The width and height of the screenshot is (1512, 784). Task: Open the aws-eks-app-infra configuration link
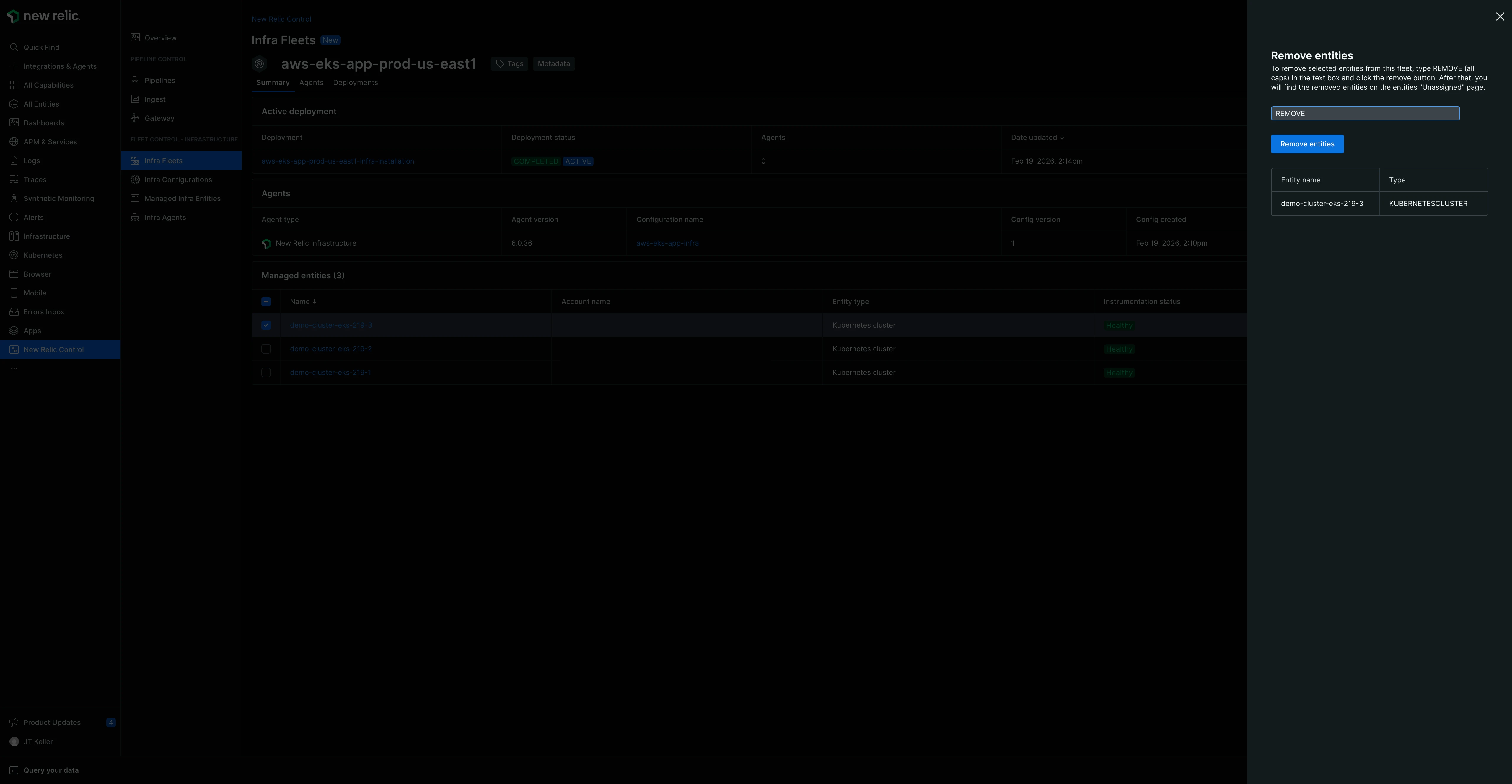(x=667, y=243)
